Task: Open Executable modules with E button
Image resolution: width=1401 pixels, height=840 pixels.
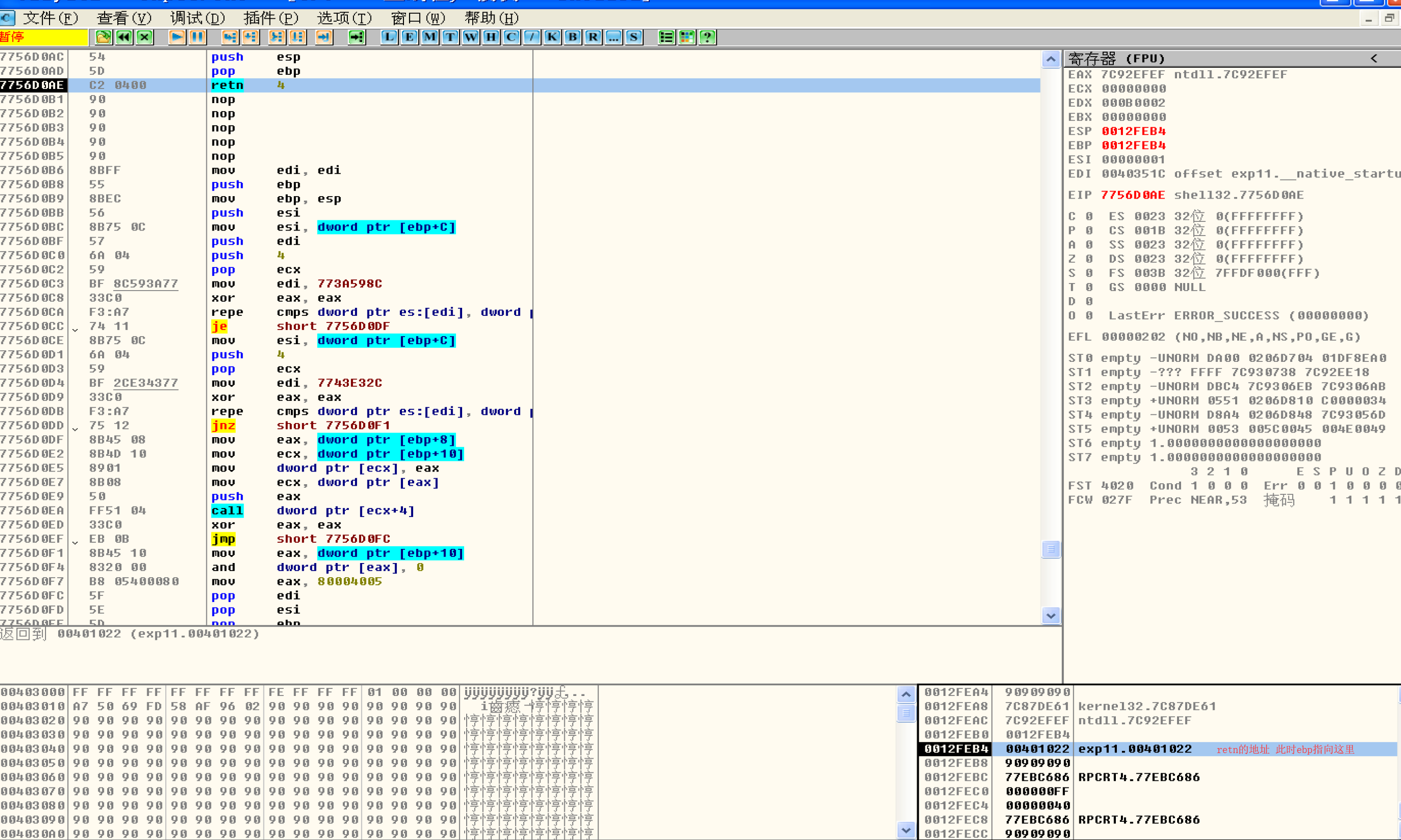Action: tap(409, 37)
